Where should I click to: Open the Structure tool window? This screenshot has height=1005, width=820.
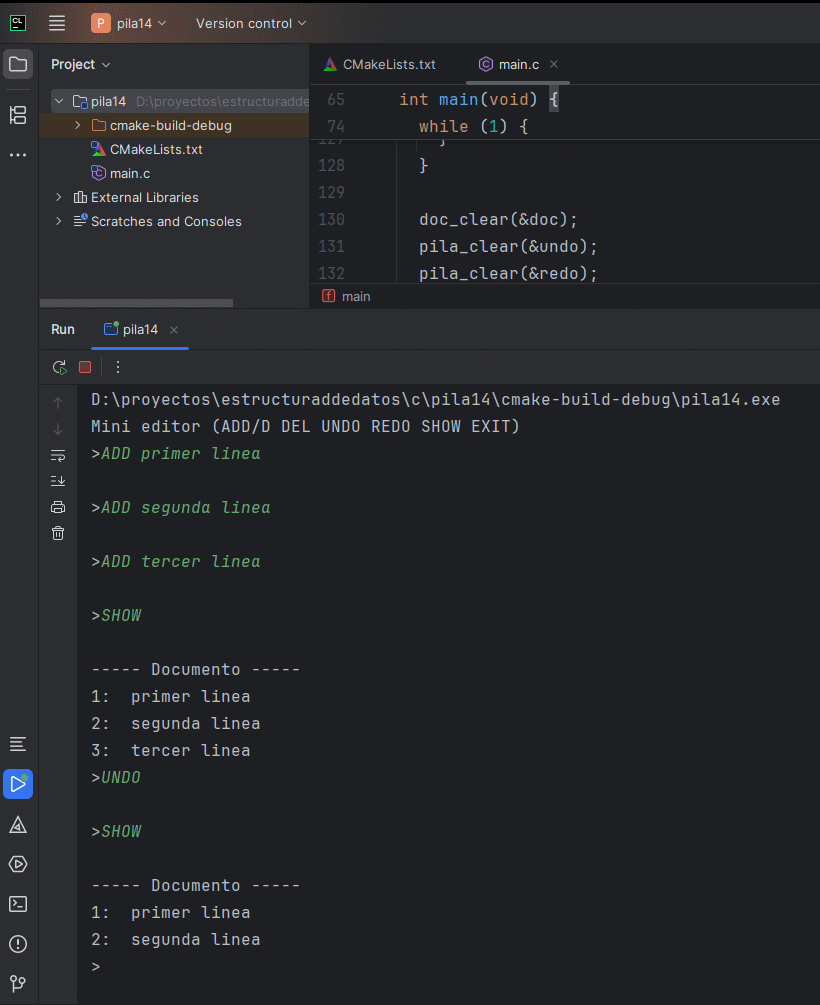(x=17, y=744)
